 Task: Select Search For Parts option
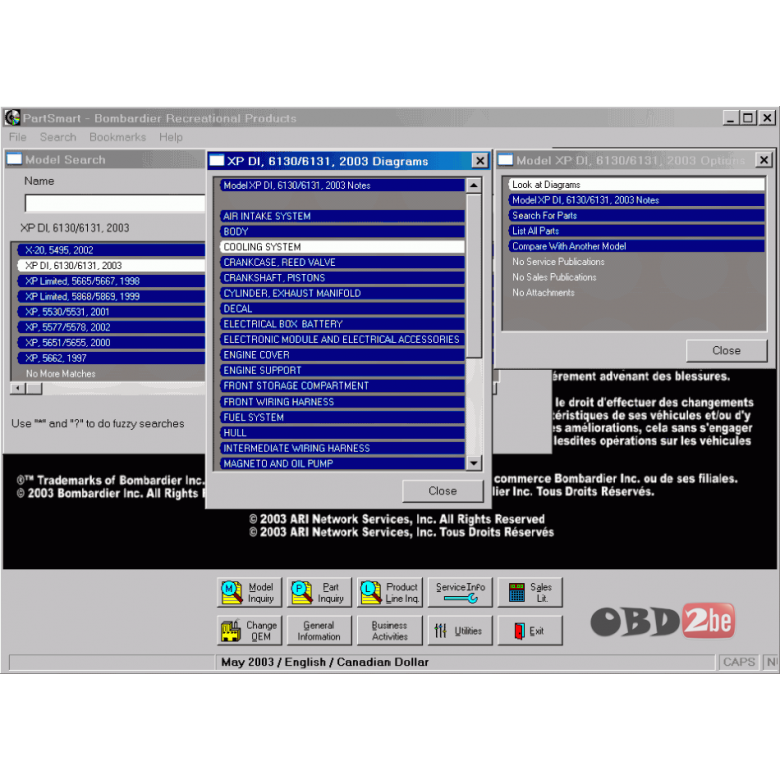tap(636, 215)
